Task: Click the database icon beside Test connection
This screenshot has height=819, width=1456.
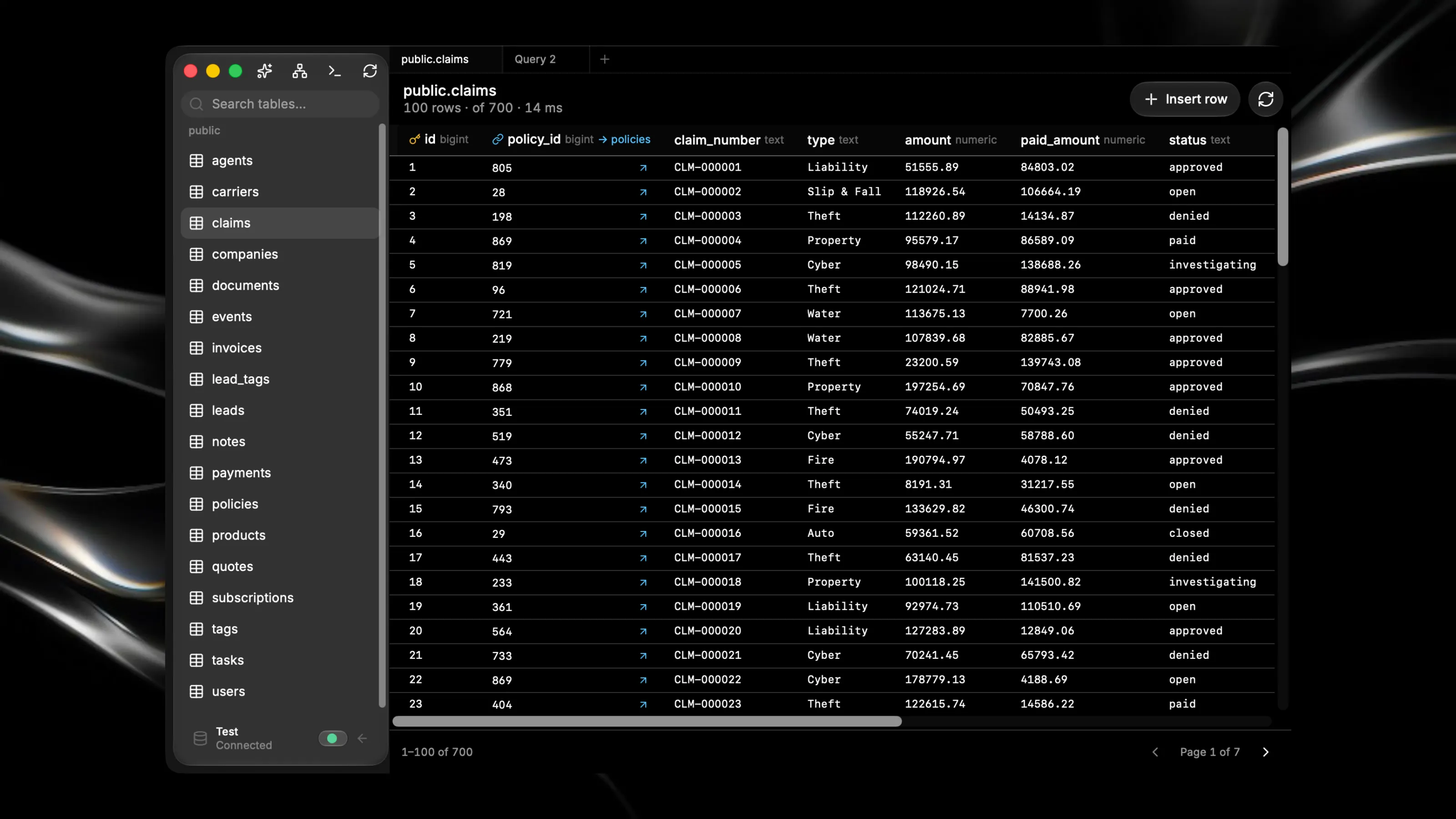Action: (200, 739)
